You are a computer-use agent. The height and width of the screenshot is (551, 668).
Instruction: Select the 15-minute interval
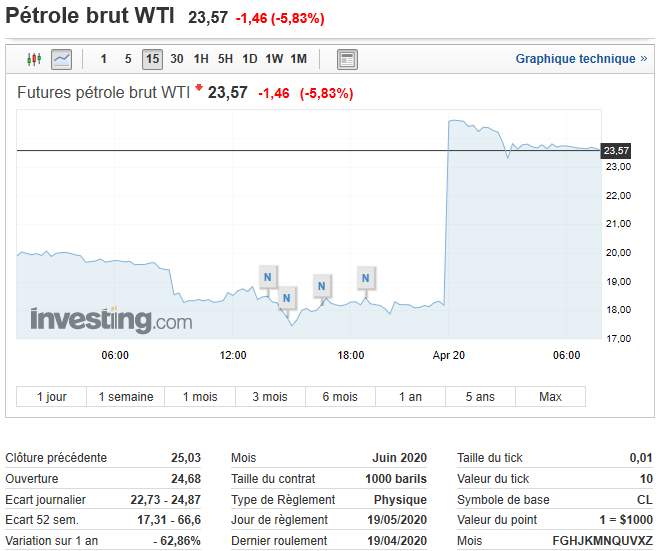click(152, 59)
